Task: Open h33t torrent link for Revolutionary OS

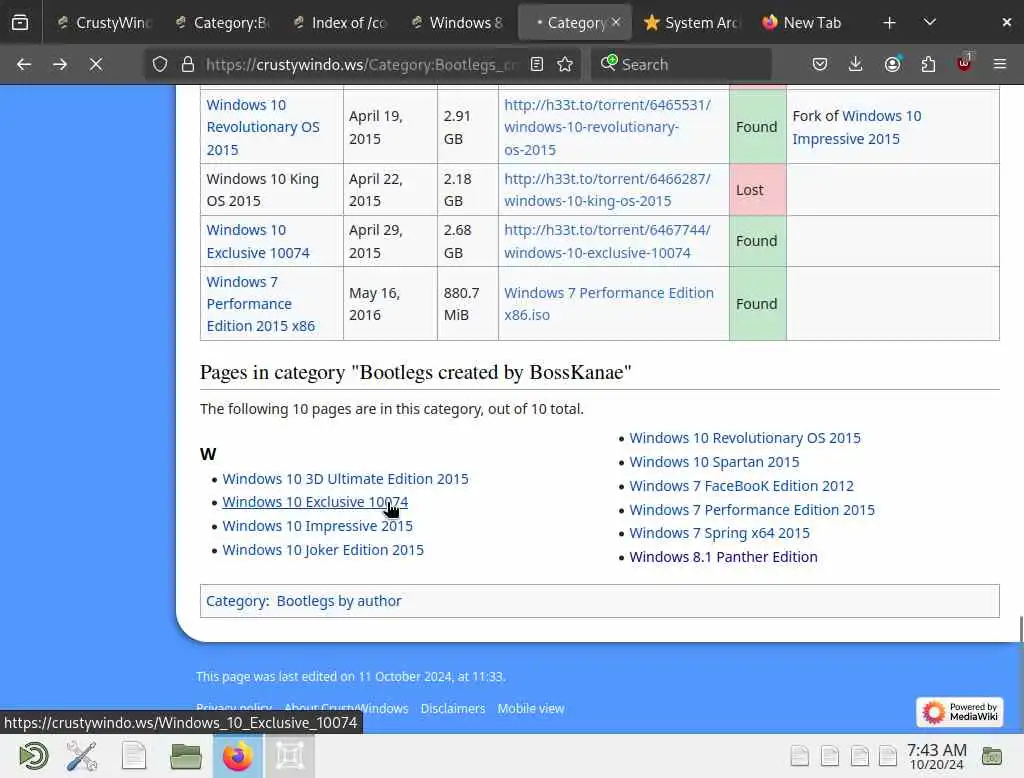Action: [x=607, y=127]
